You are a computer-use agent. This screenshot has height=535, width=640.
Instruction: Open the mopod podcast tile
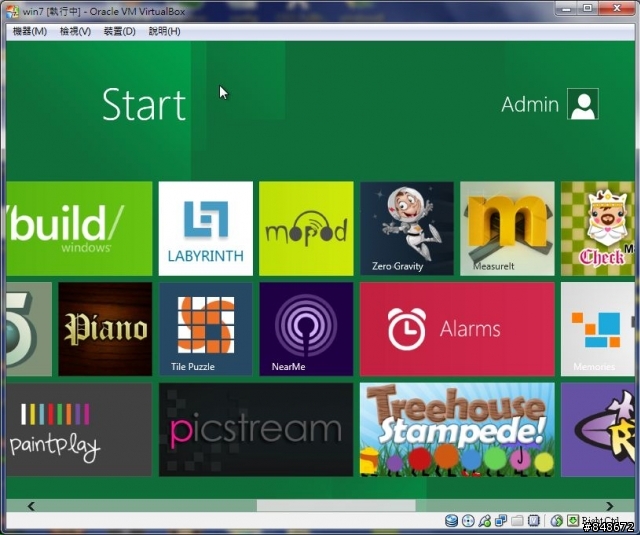(x=306, y=229)
